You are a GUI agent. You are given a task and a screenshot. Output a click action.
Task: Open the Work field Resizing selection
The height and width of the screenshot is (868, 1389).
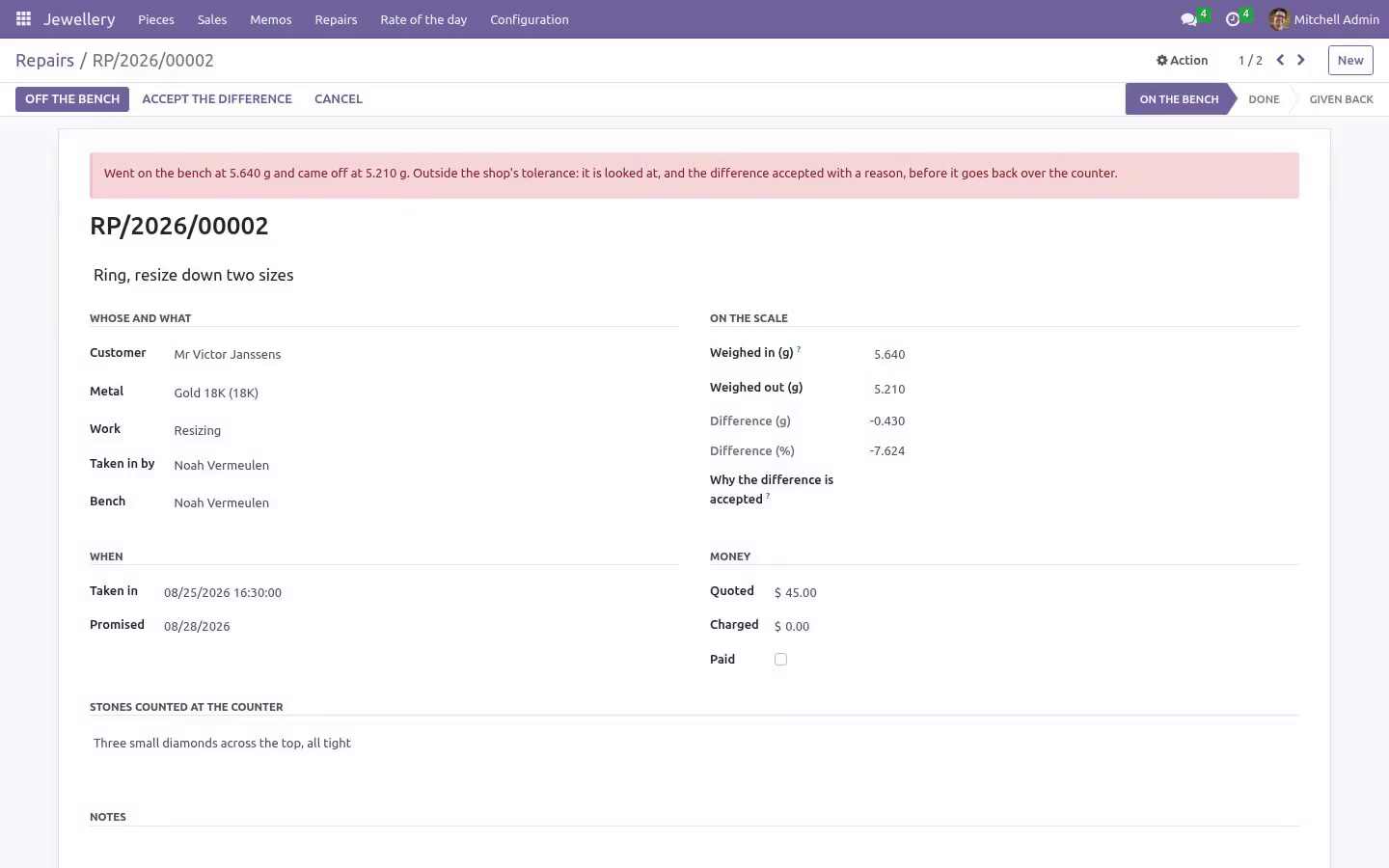[424, 430]
